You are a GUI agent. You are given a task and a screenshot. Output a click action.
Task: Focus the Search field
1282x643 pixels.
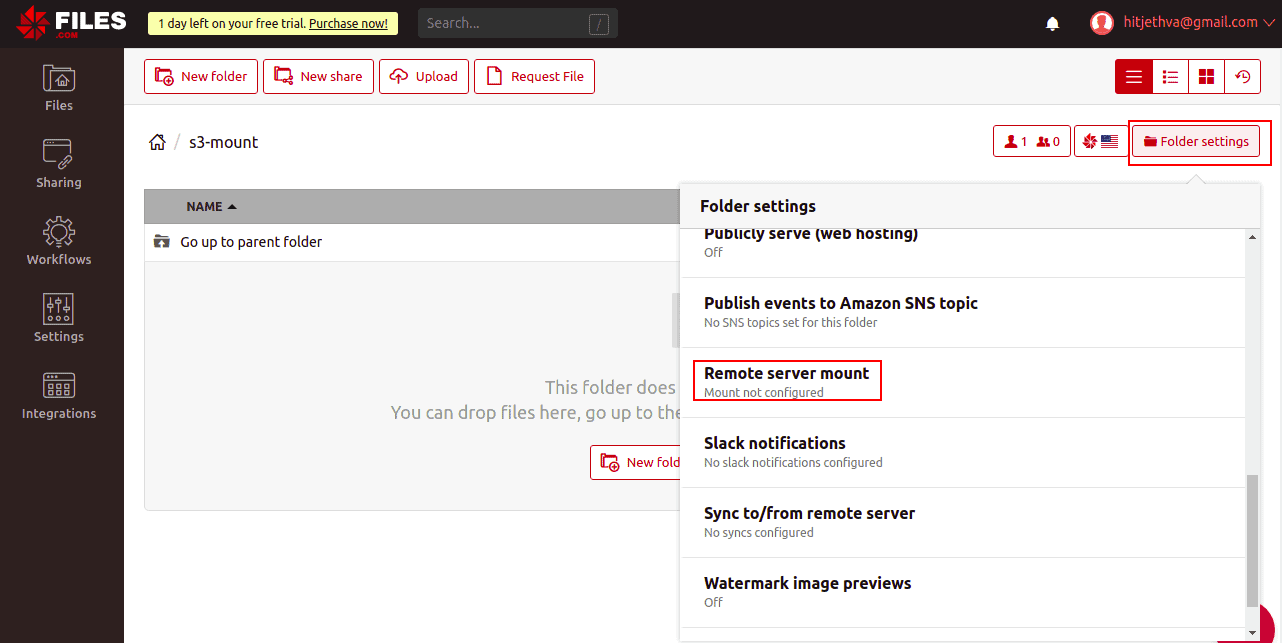pyautogui.click(x=518, y=23)
